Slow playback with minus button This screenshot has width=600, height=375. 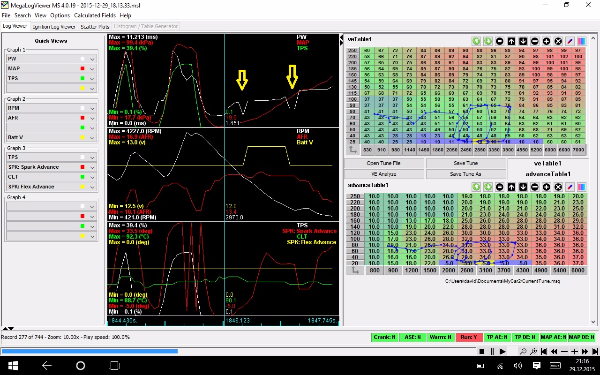click(564, 351)
